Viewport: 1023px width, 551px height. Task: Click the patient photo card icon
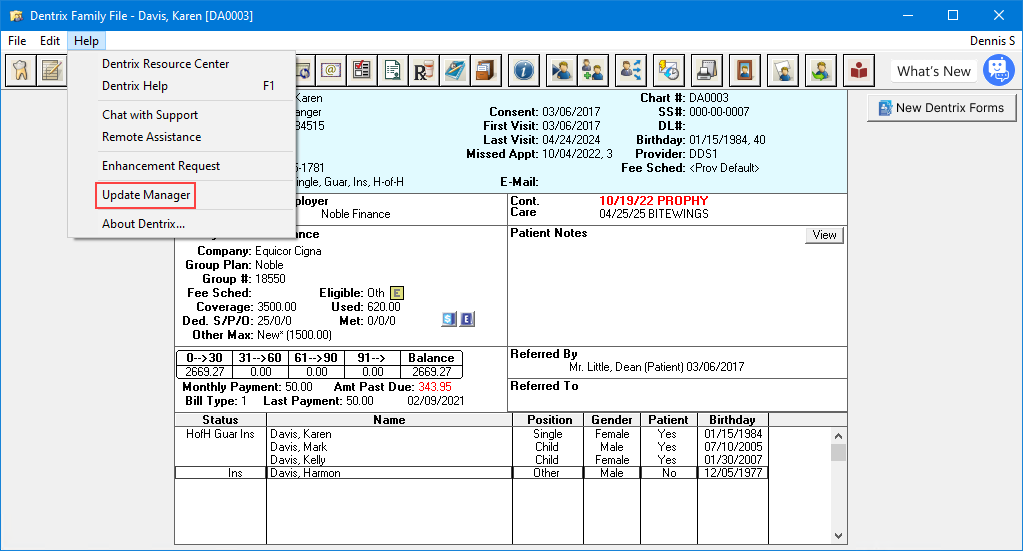coord(783,70)
